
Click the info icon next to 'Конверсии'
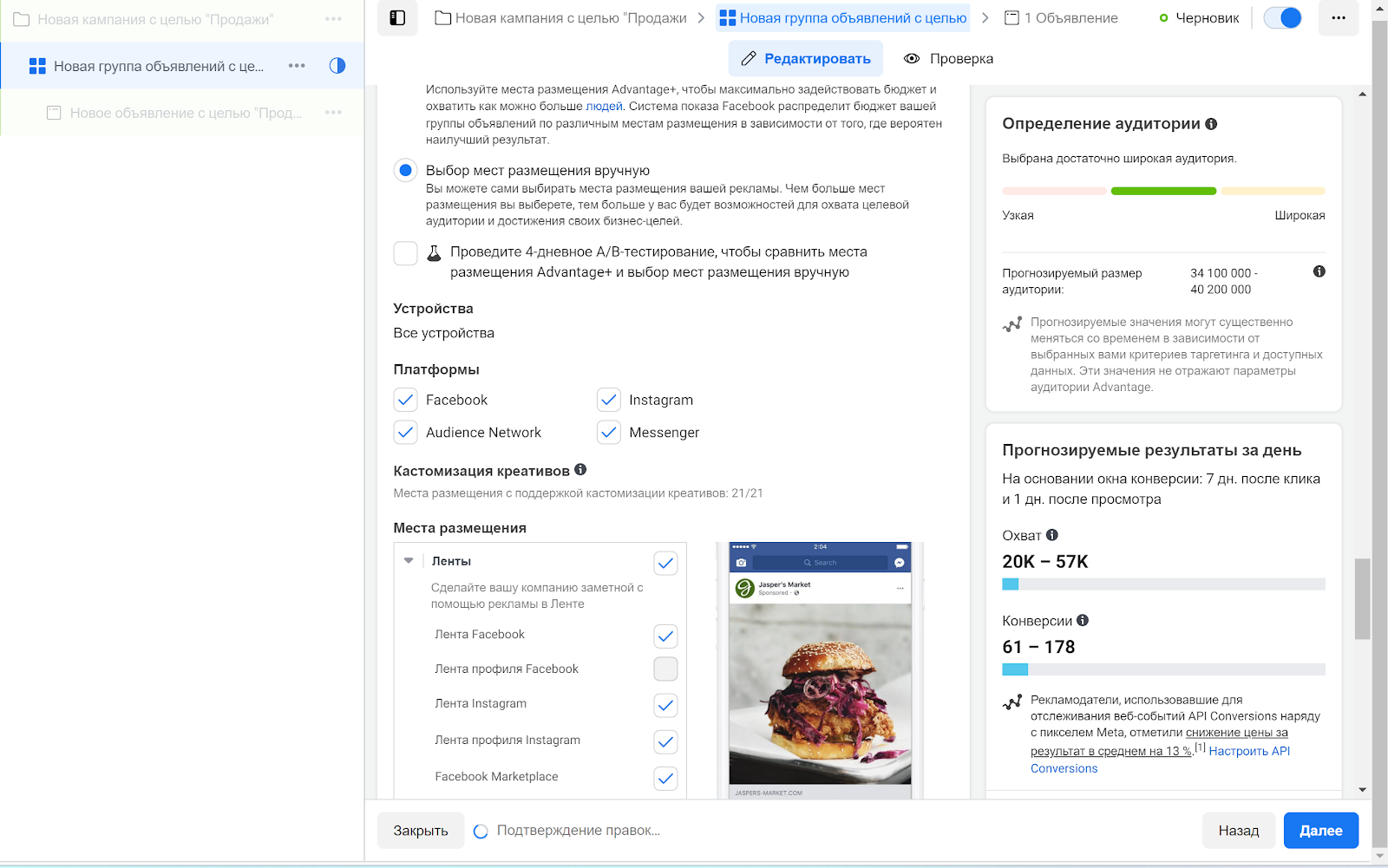point(1083,620)
